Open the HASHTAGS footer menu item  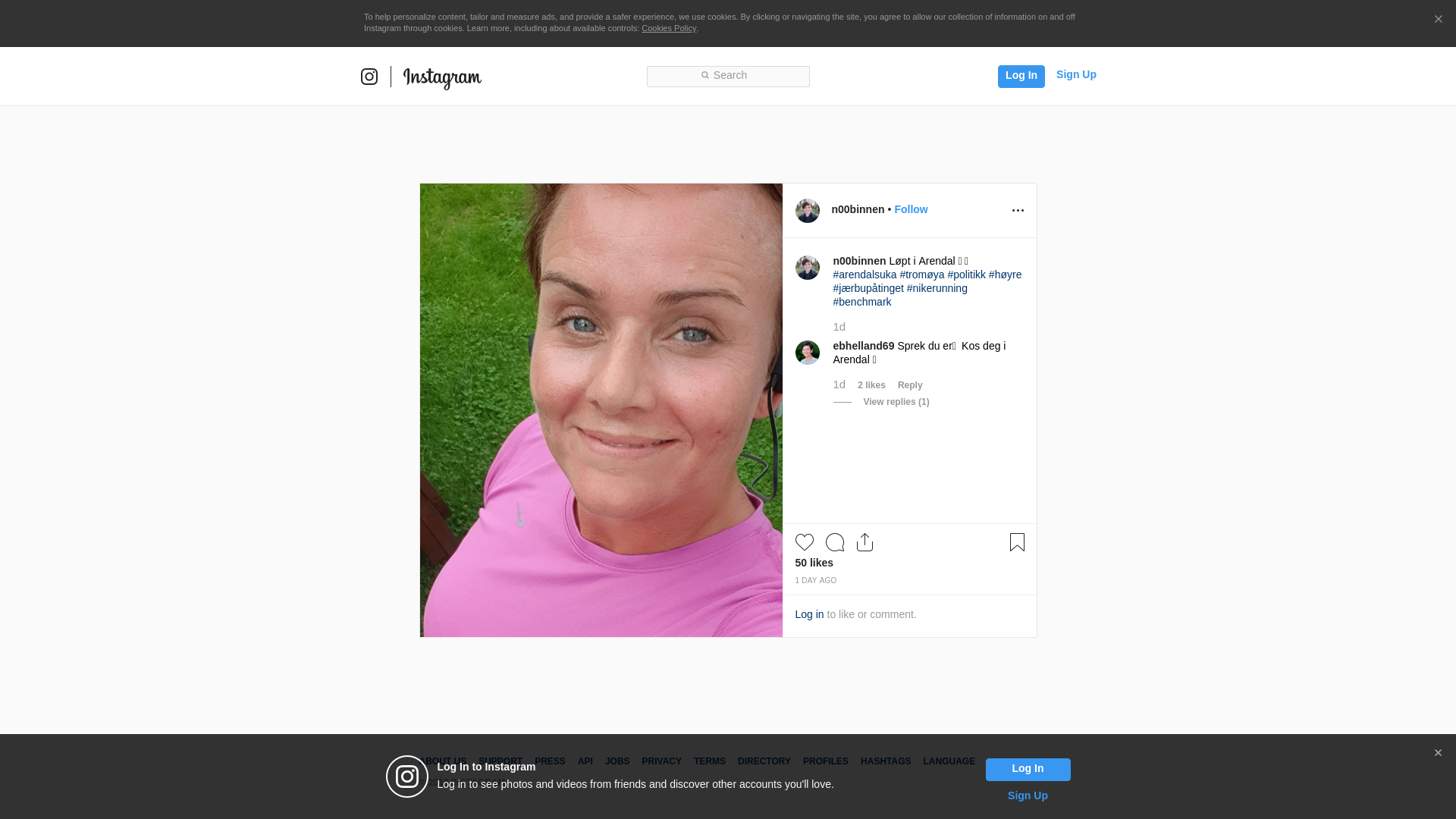pyautogui.click(x=885, y=761)
